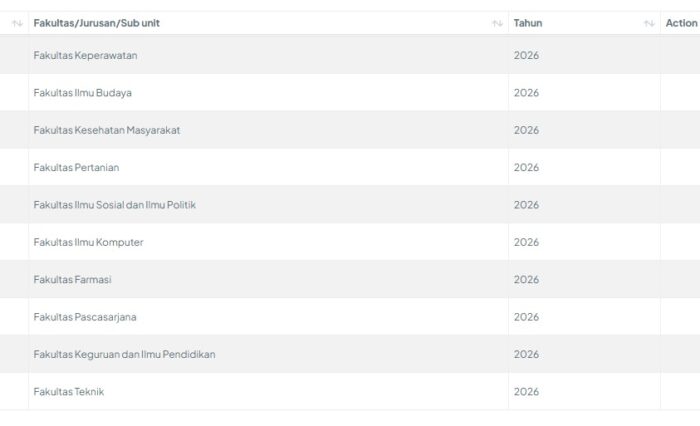The height and width of the screenshot is (426, 700).
Task: Sort by Fakultas/Jurusan/Sub unit header label
Action: [x=96, y=23]
